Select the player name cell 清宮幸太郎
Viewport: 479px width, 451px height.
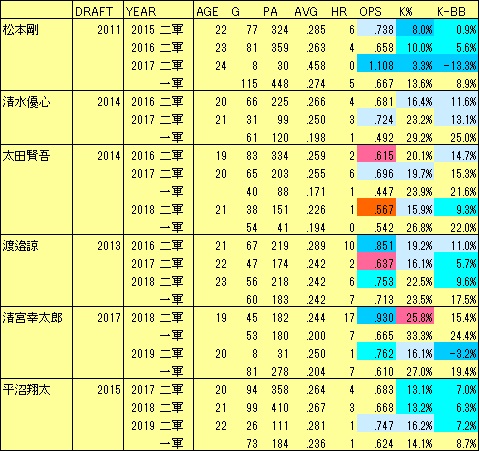(x=32, y=318)
